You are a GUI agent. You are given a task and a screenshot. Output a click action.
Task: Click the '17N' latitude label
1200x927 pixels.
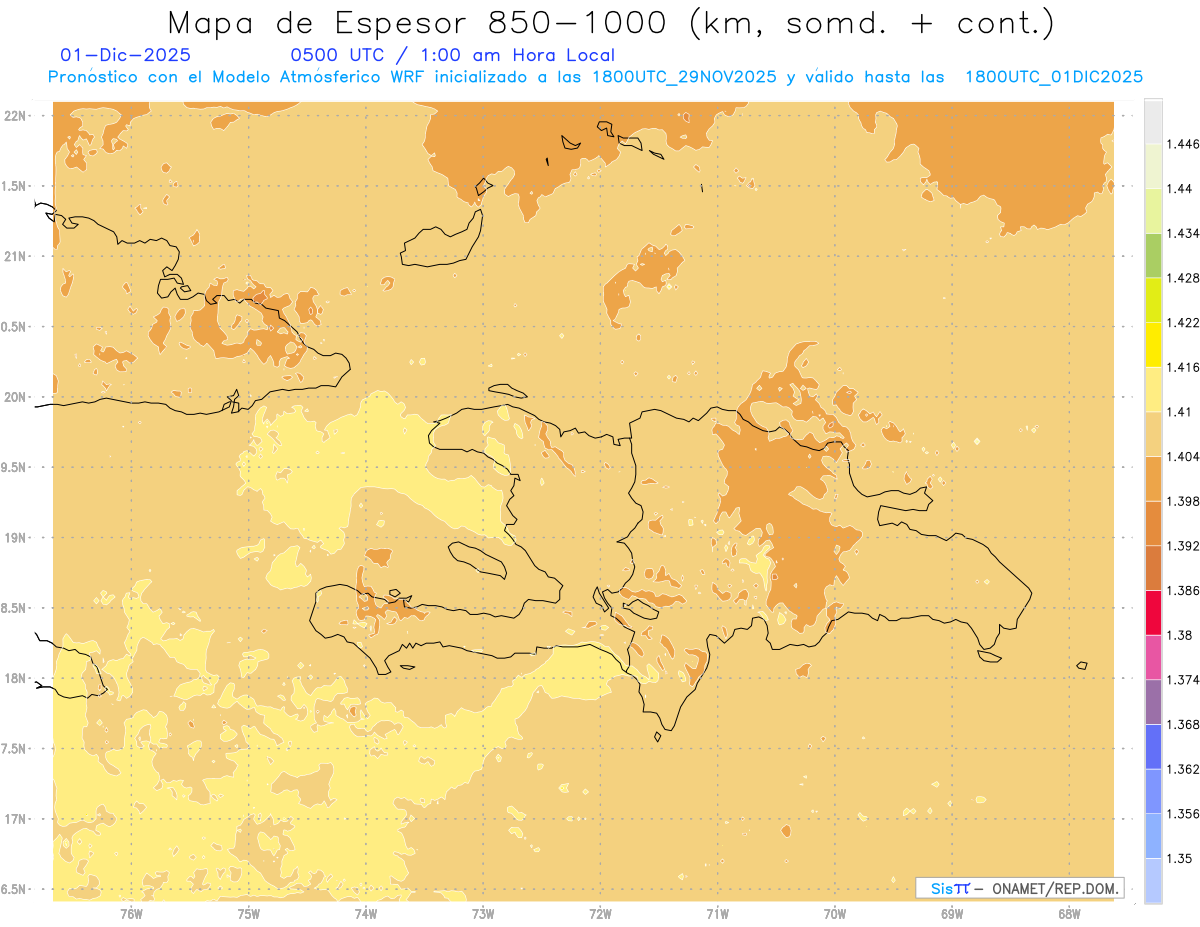point(15,819)
